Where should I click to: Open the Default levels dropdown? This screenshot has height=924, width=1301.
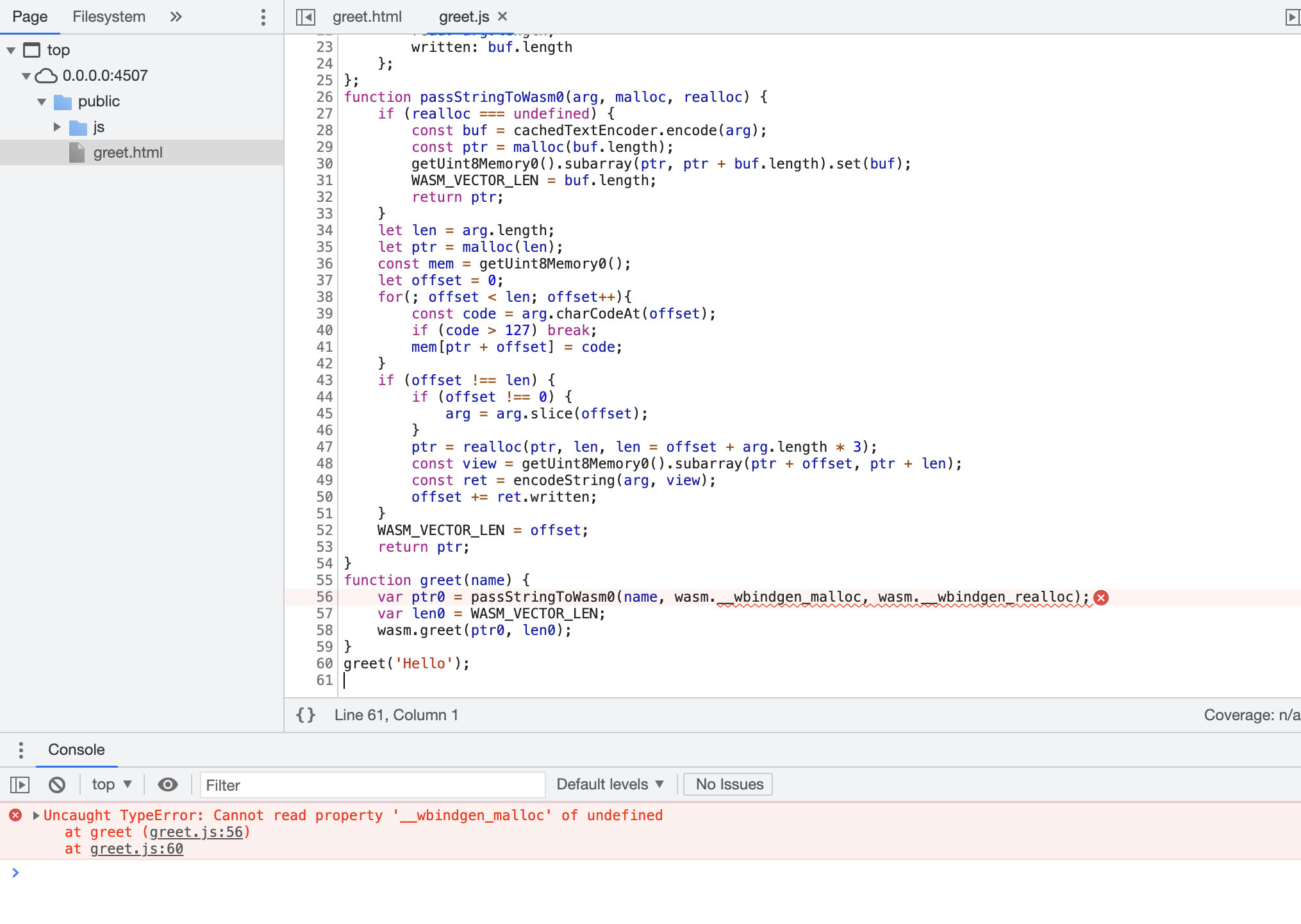(x=608, y=784)
